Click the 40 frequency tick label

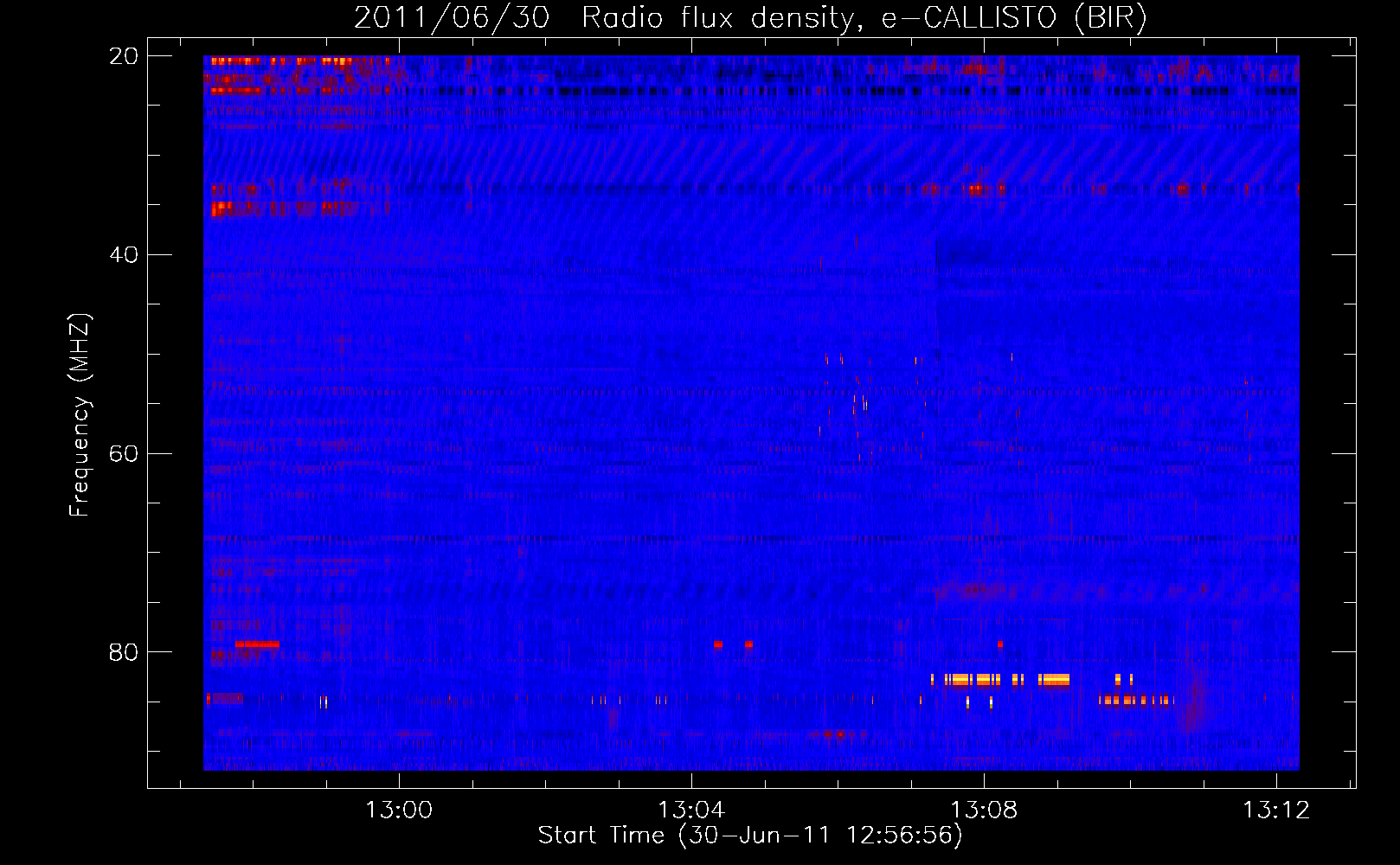coord(123,255)
